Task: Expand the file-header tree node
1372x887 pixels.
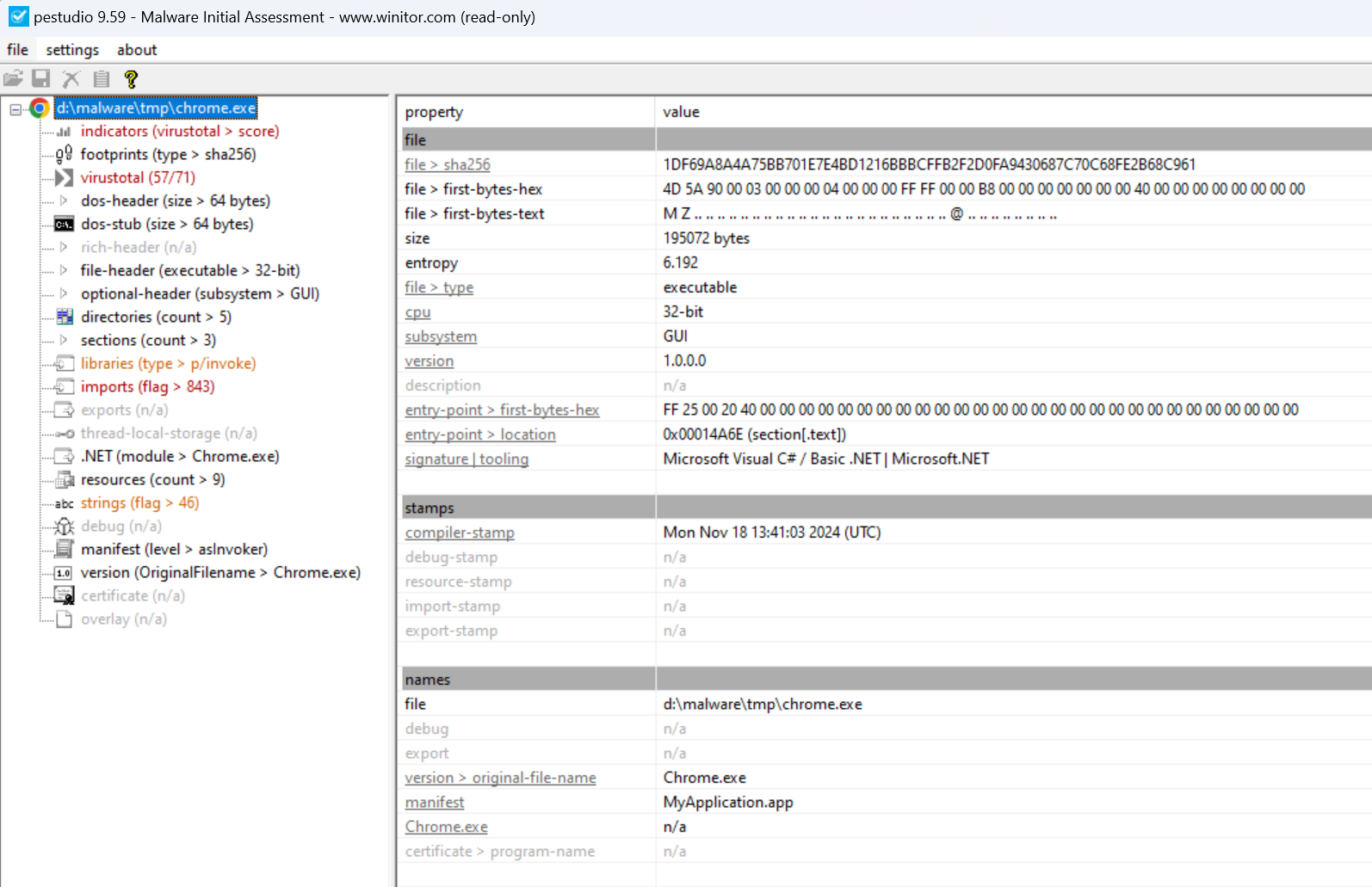Action: pyautogui.click(x=64, y=271)
